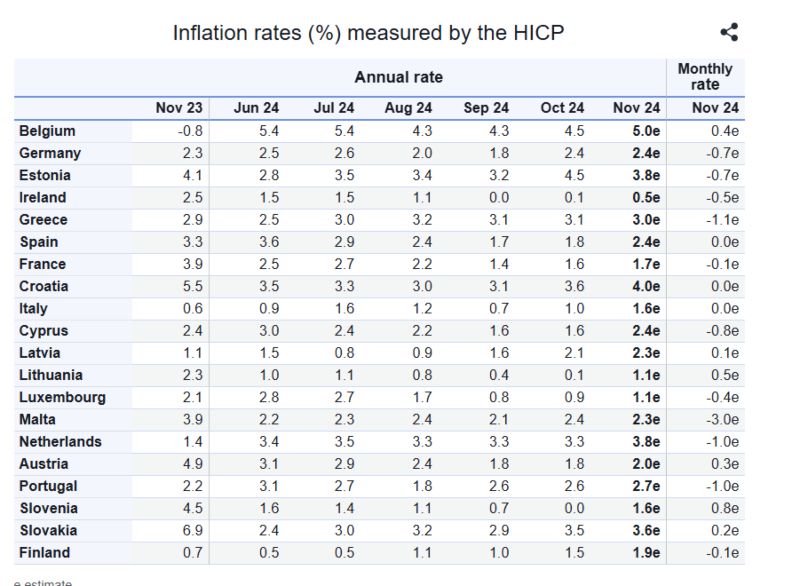The width and height of the screenshot is (800, 586).
Task: Click the Slovakia row label
Action: tap(48, 530)
